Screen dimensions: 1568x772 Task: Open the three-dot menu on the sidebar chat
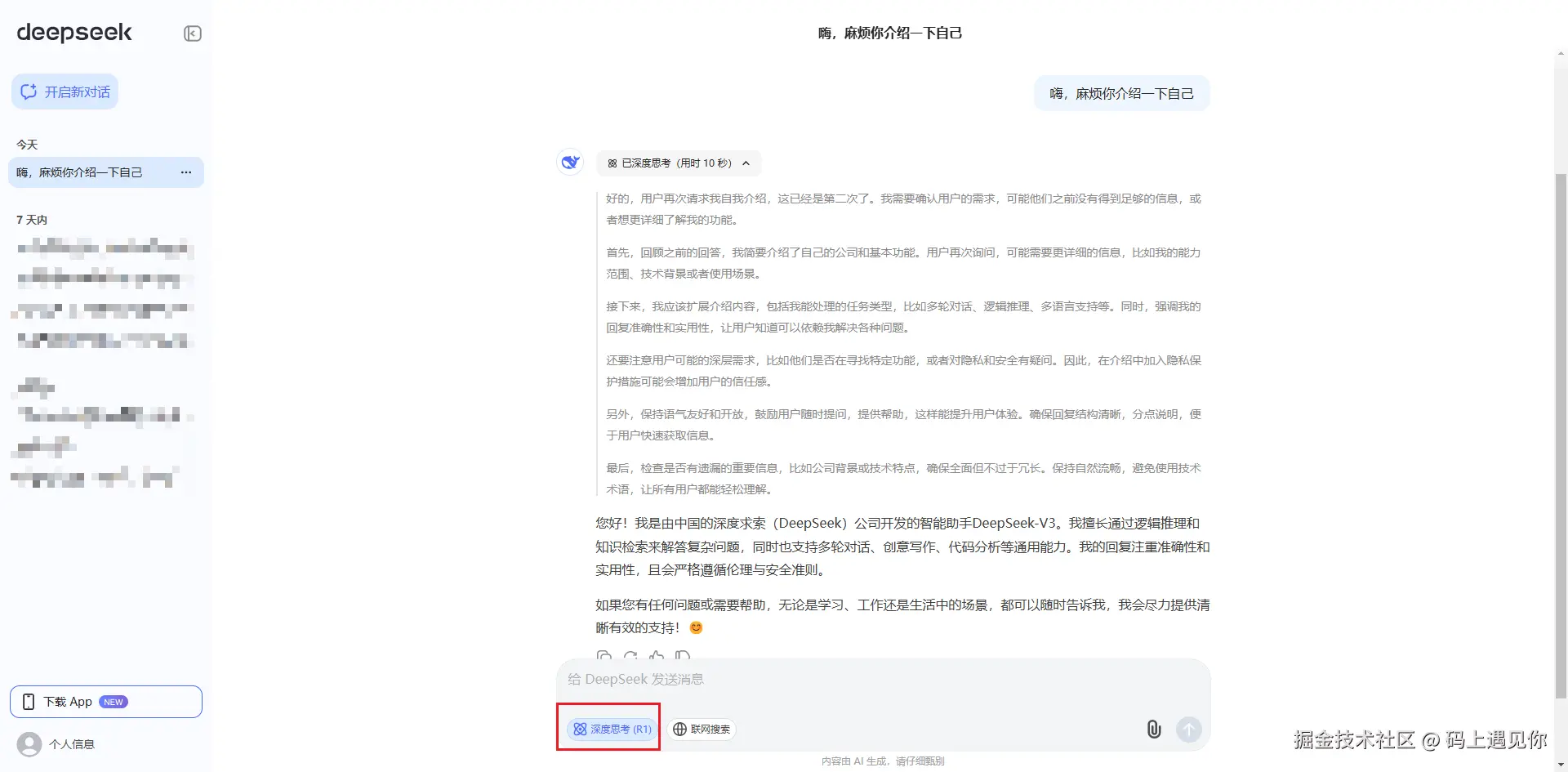click(186, 172)
